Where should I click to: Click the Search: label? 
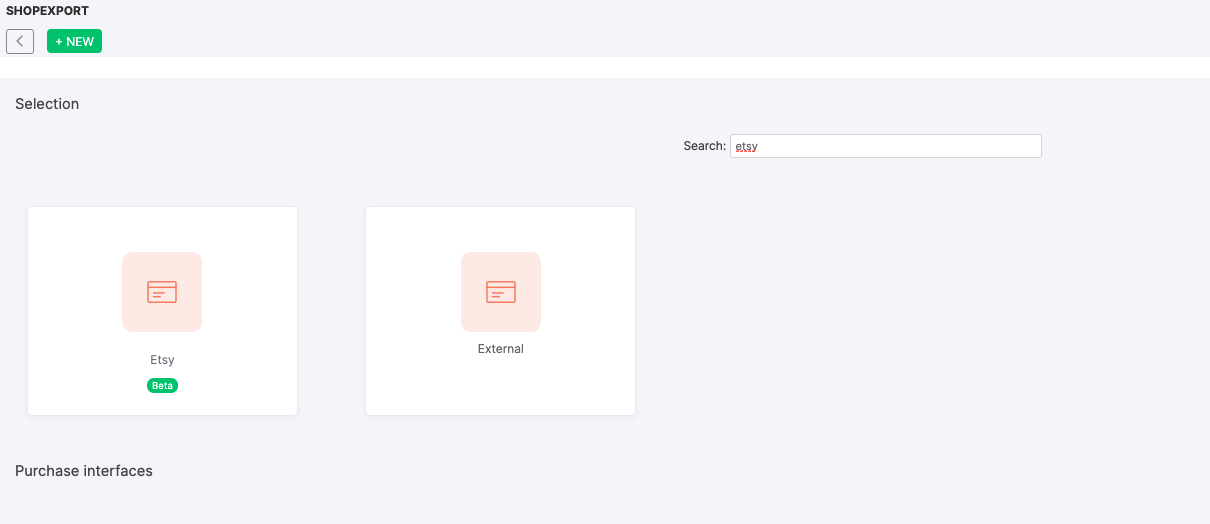(x=704, y=146)
